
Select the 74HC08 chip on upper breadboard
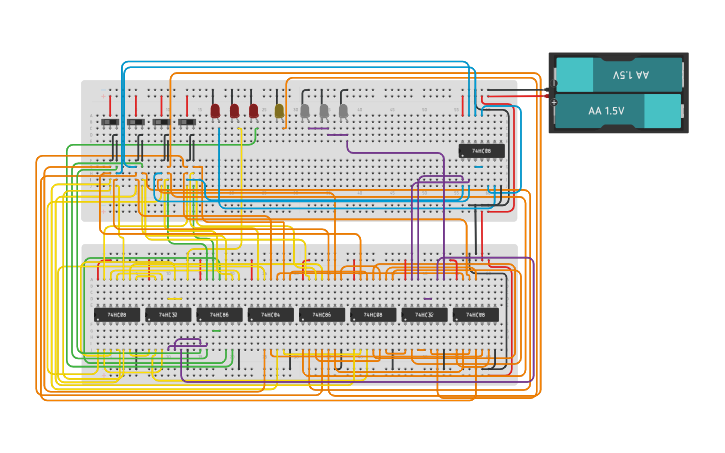coord(481,151)
